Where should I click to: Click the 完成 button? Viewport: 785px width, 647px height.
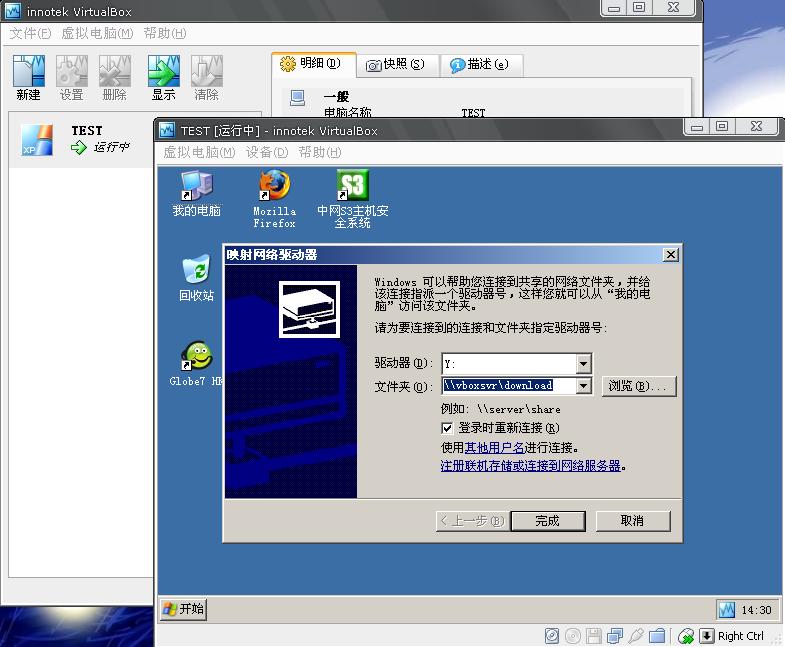[548, 521]
